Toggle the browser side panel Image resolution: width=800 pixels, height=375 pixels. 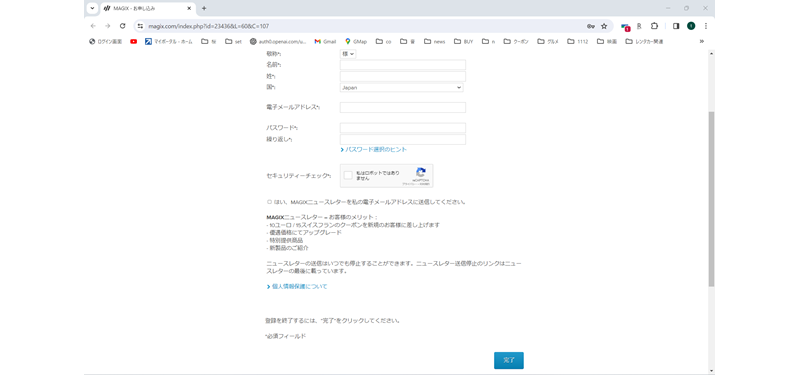[676, 26]
